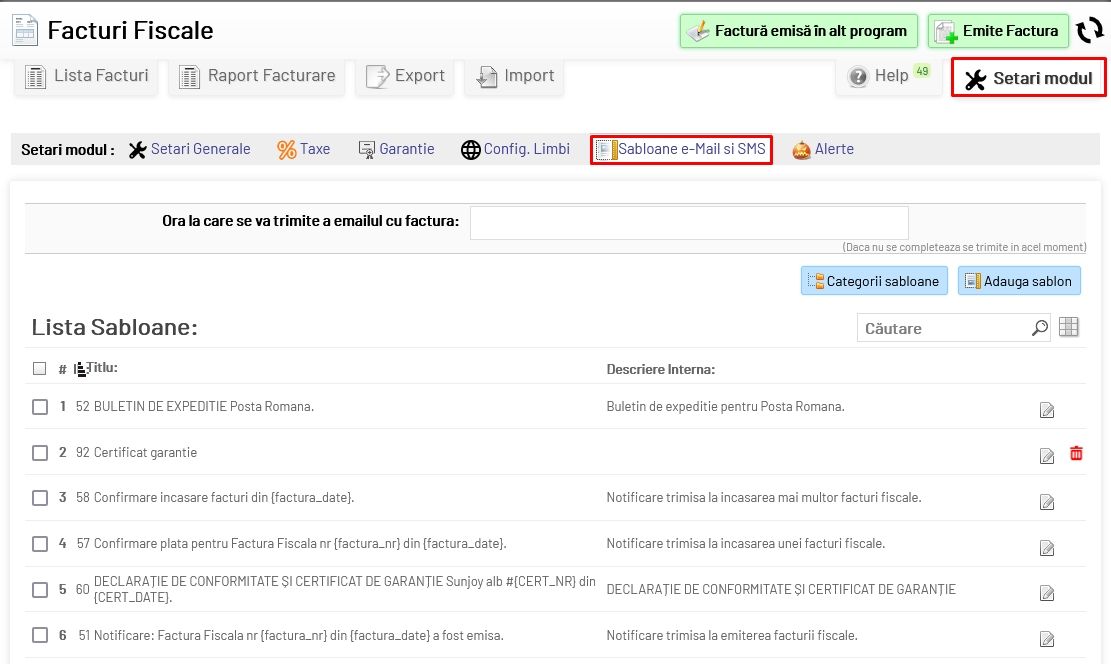
Task: Open the Taxe settings tab
Action: pyautogui.click(x=304, y=149)
